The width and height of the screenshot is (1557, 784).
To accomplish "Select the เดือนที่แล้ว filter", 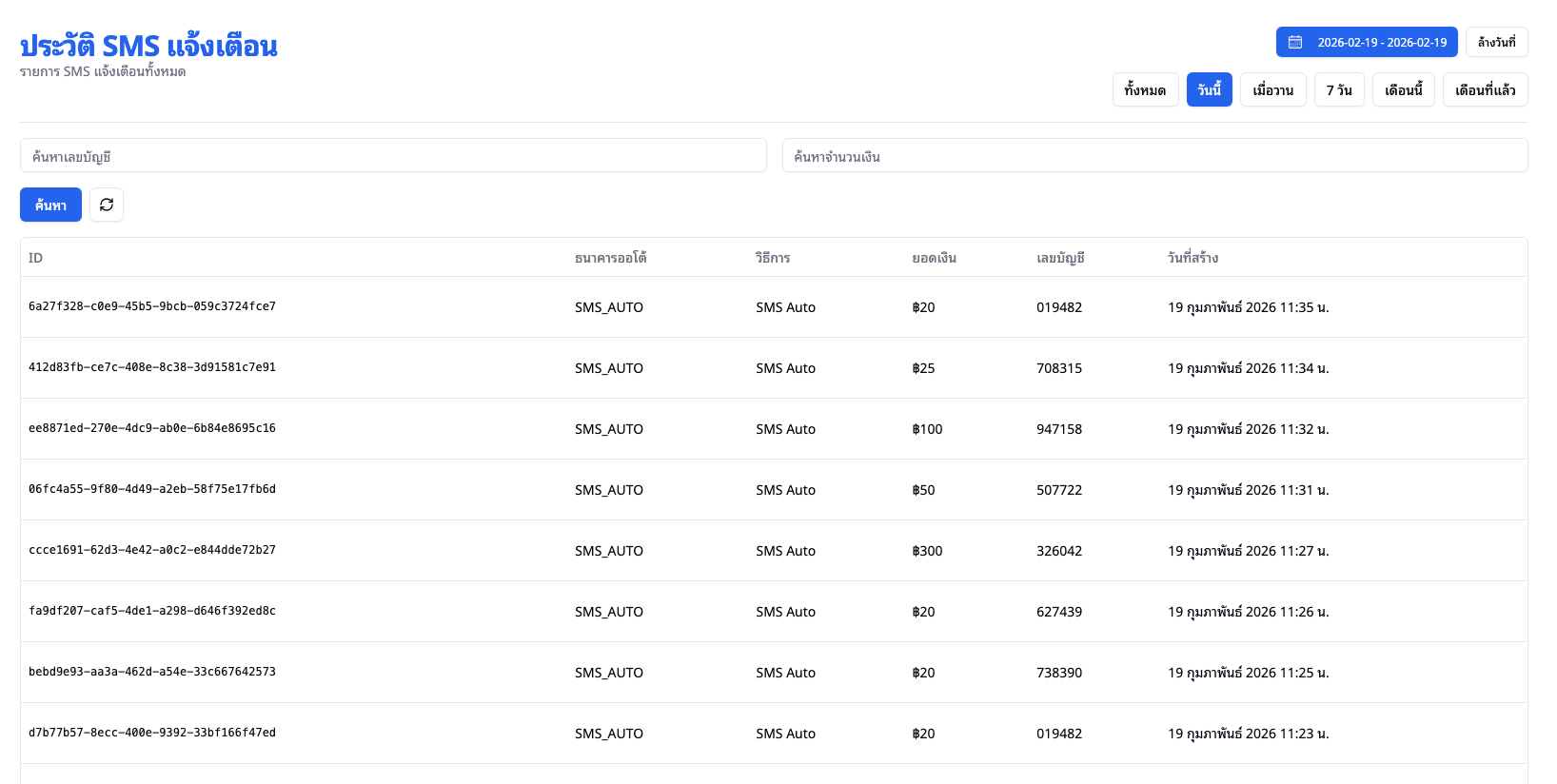I will click(x=1485, y=89).
